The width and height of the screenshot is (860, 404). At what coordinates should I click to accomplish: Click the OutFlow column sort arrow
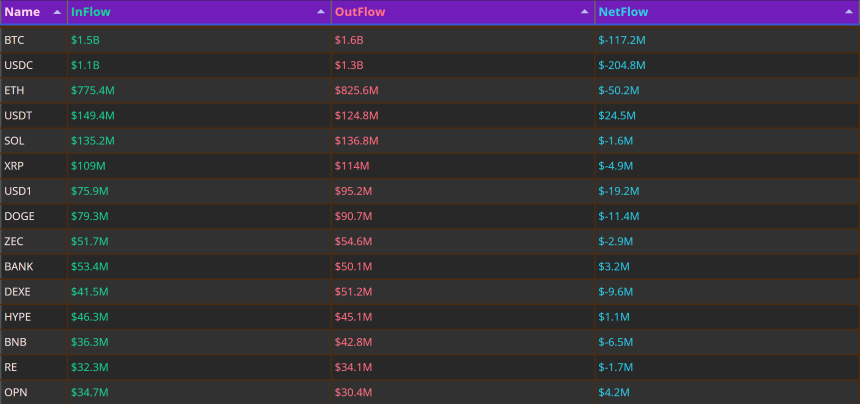pos(585,12)
